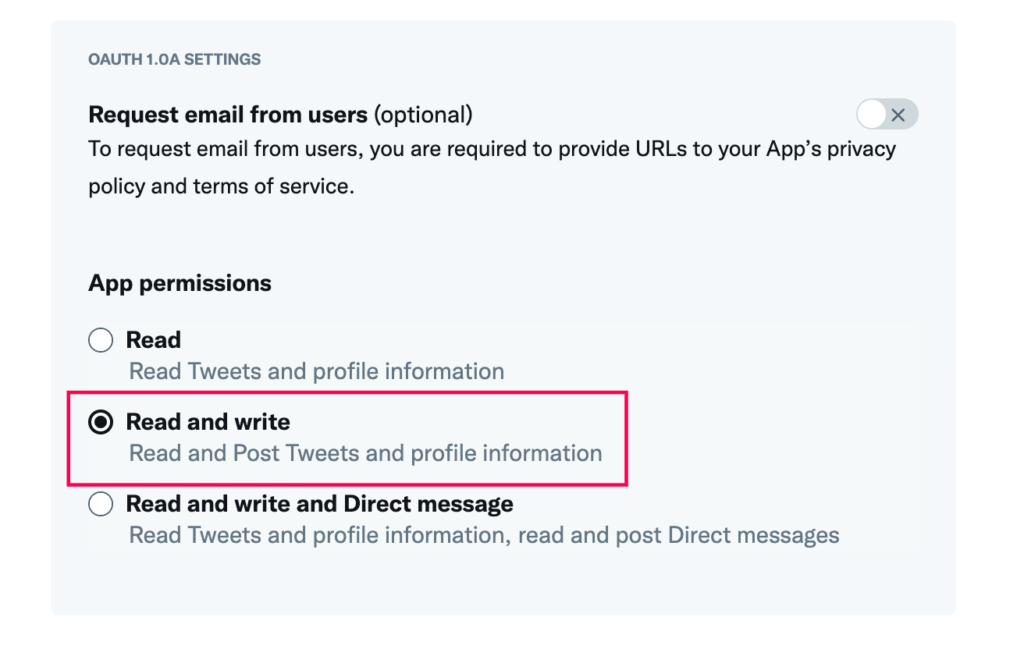Click the X icon inside the email toggle
The height and width of the screenshot is (663, 1024).
tap(898, 115)
